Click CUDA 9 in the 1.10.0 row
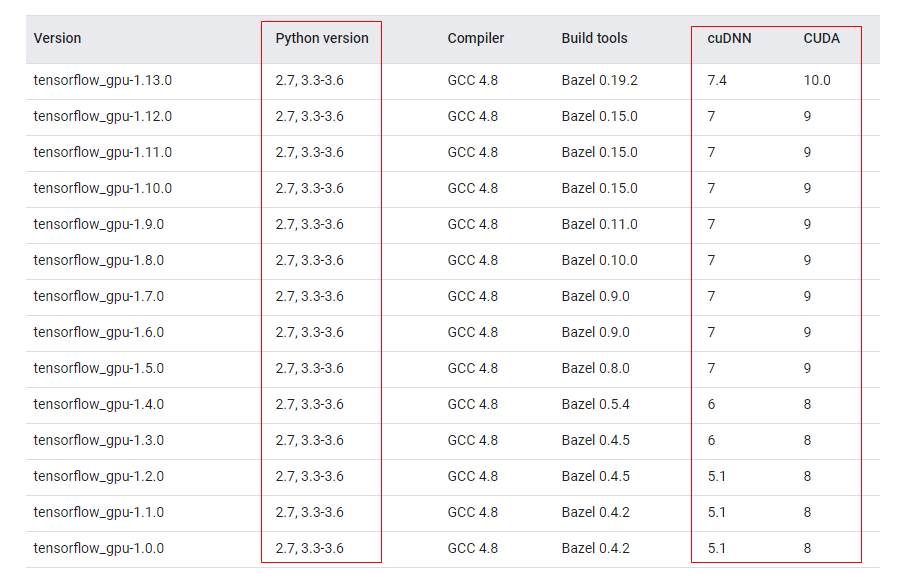Image resolution: width=911 pixels, height=587 pixels. point(807,188)
